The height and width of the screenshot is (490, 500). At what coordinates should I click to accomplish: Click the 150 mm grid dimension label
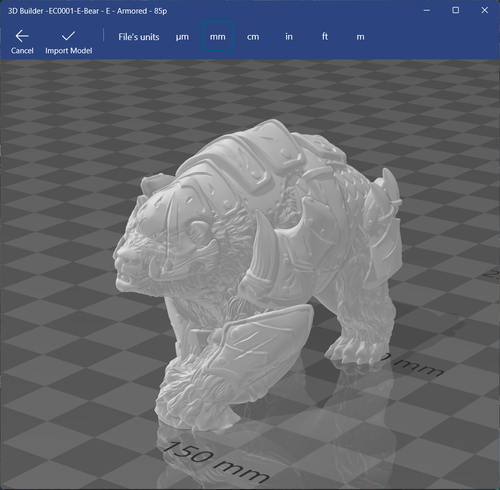coord(215,462)
